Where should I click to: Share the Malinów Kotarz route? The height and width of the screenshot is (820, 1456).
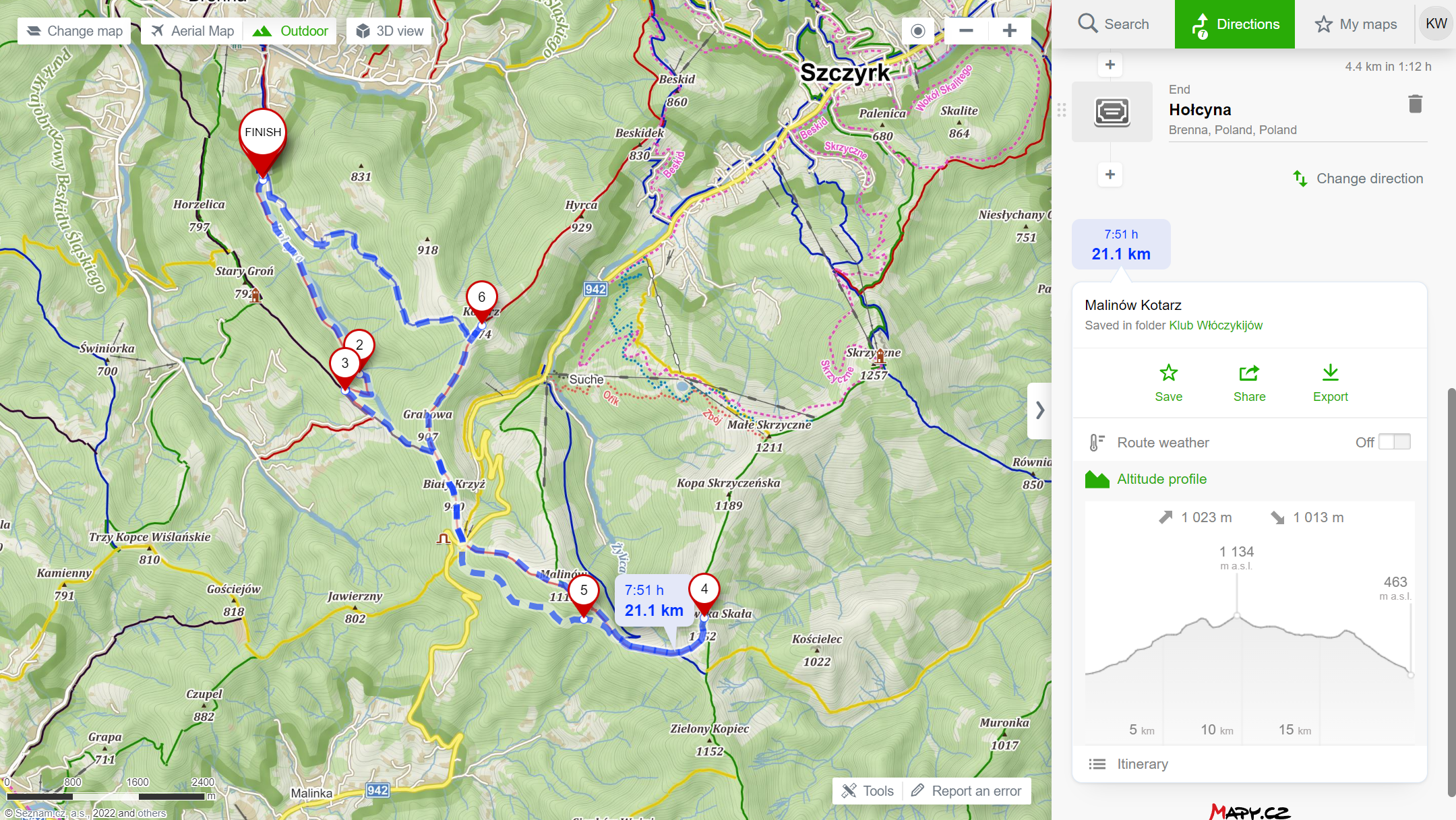point(1249,383)
